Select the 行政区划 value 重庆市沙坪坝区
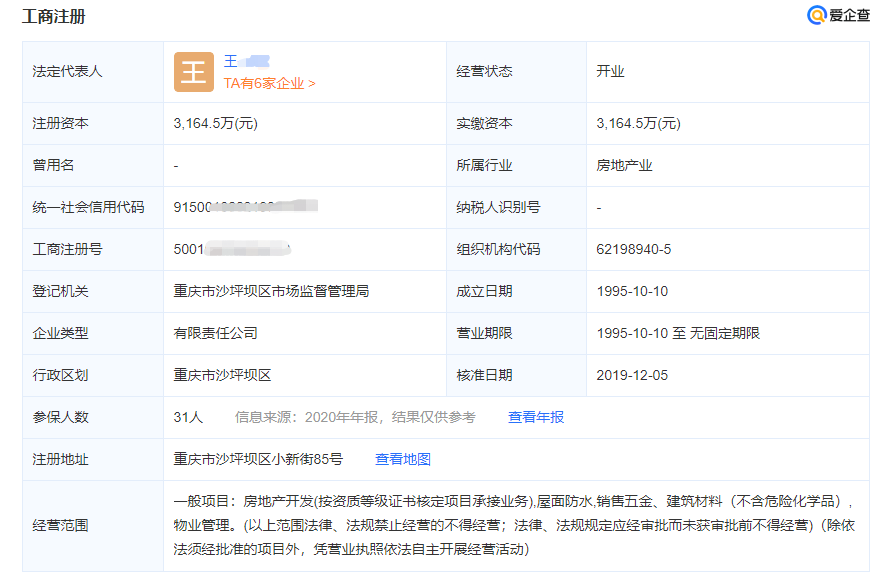879x582 pixels. pos(222,375)
